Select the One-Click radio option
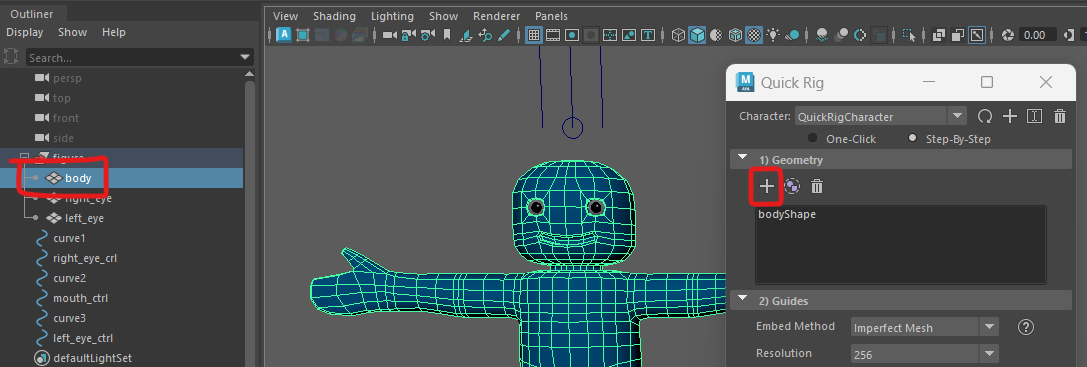The height and width of the screenshot is (367, 1087). coord(812,138)
